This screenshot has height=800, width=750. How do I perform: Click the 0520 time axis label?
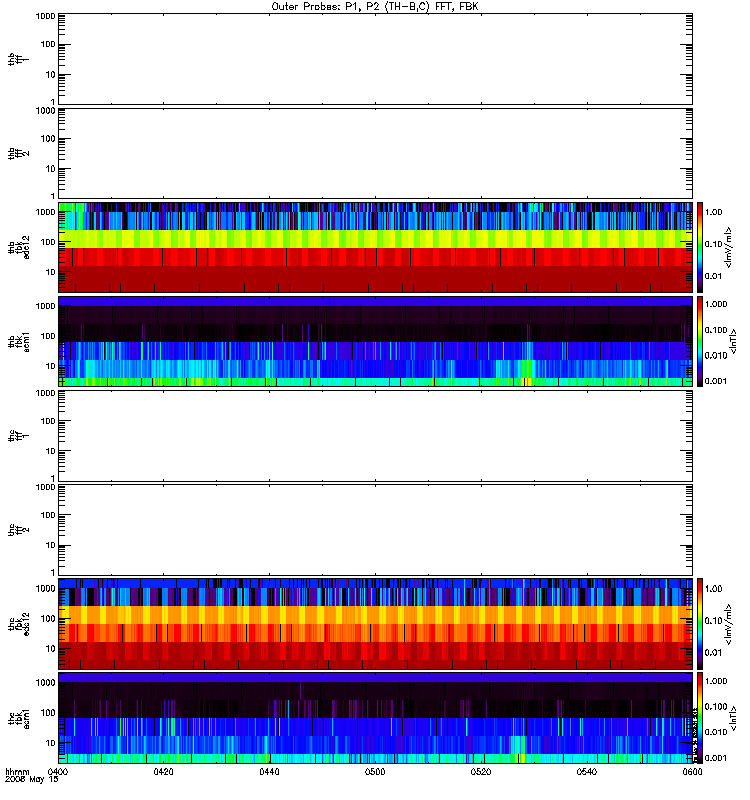click(481, 771)
